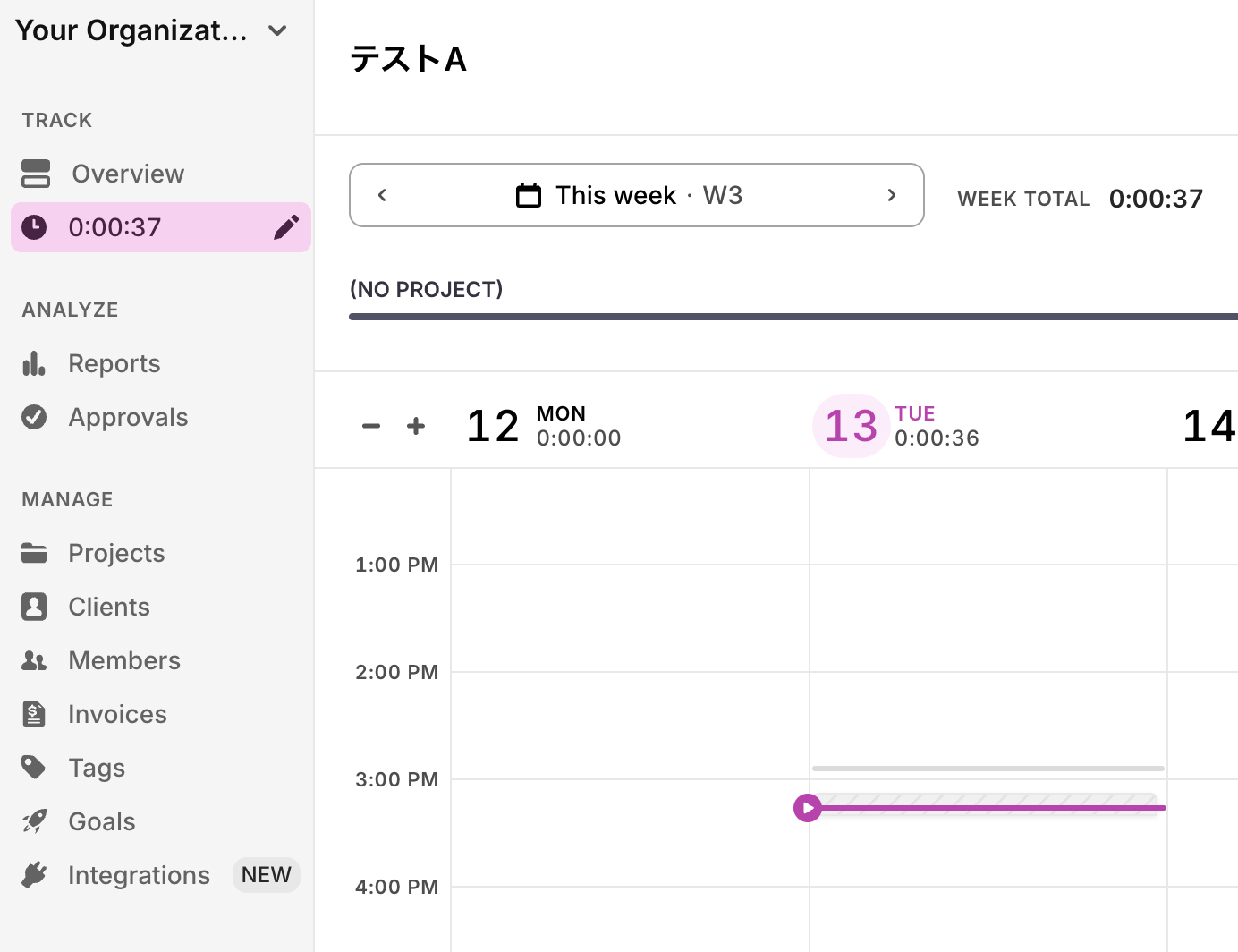Click the Projects folder icon
Screen dimensions: 1238x952
tap(34, 553)
